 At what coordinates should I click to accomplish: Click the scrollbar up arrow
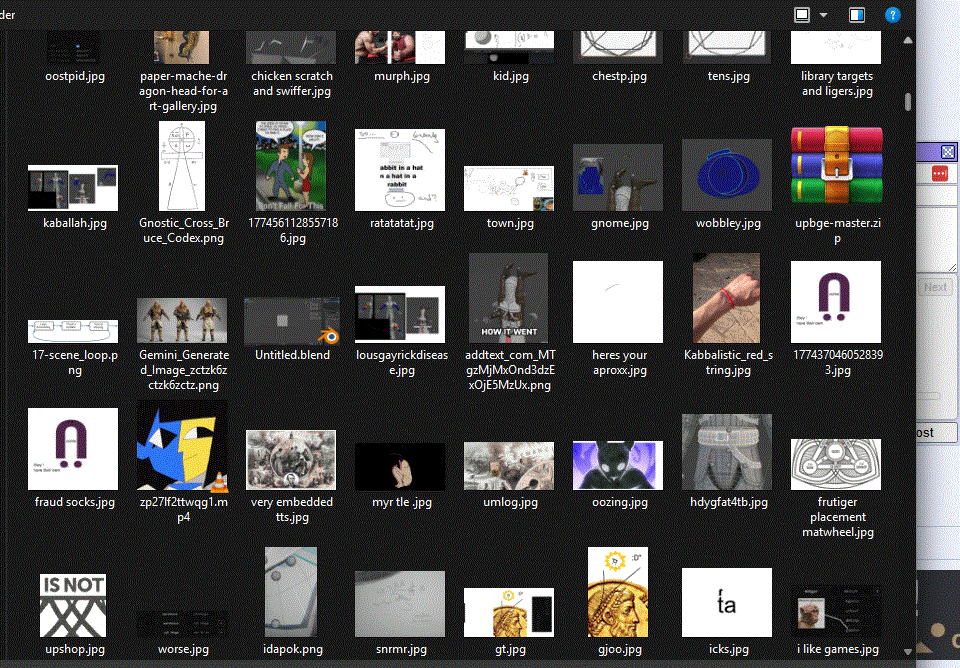908,40
